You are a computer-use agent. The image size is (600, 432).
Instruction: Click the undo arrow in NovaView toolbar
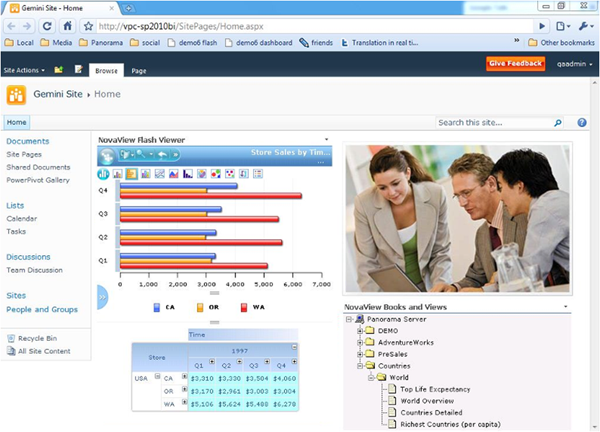[161, 155]
